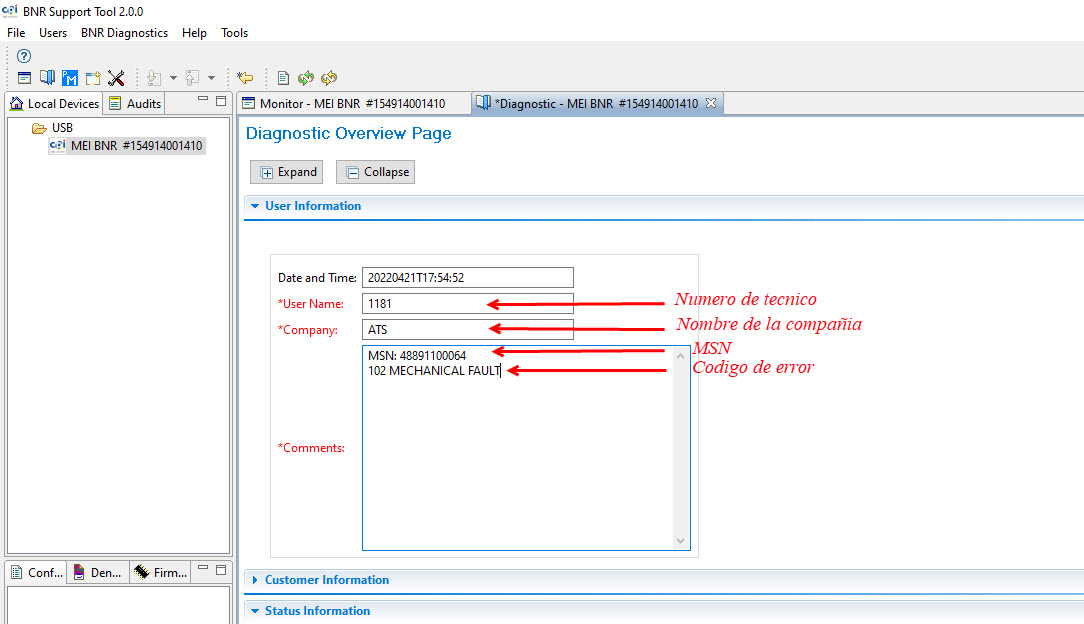Image resolution: width=1084 pixels, height=624 pixels.
Task: Click the document page icon in toolbar
Action: tap(283, 78)
